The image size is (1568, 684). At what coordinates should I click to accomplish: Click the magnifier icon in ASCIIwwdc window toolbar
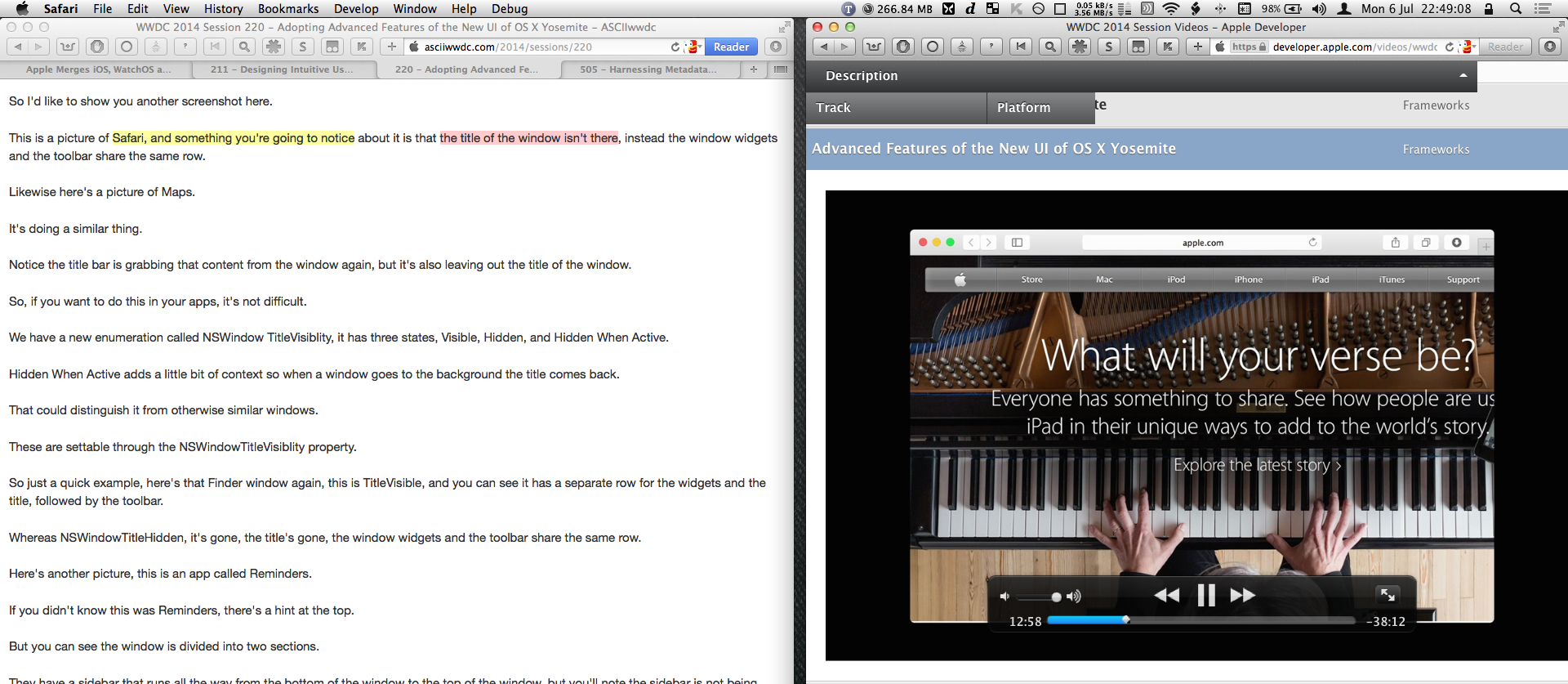point(244,47)
